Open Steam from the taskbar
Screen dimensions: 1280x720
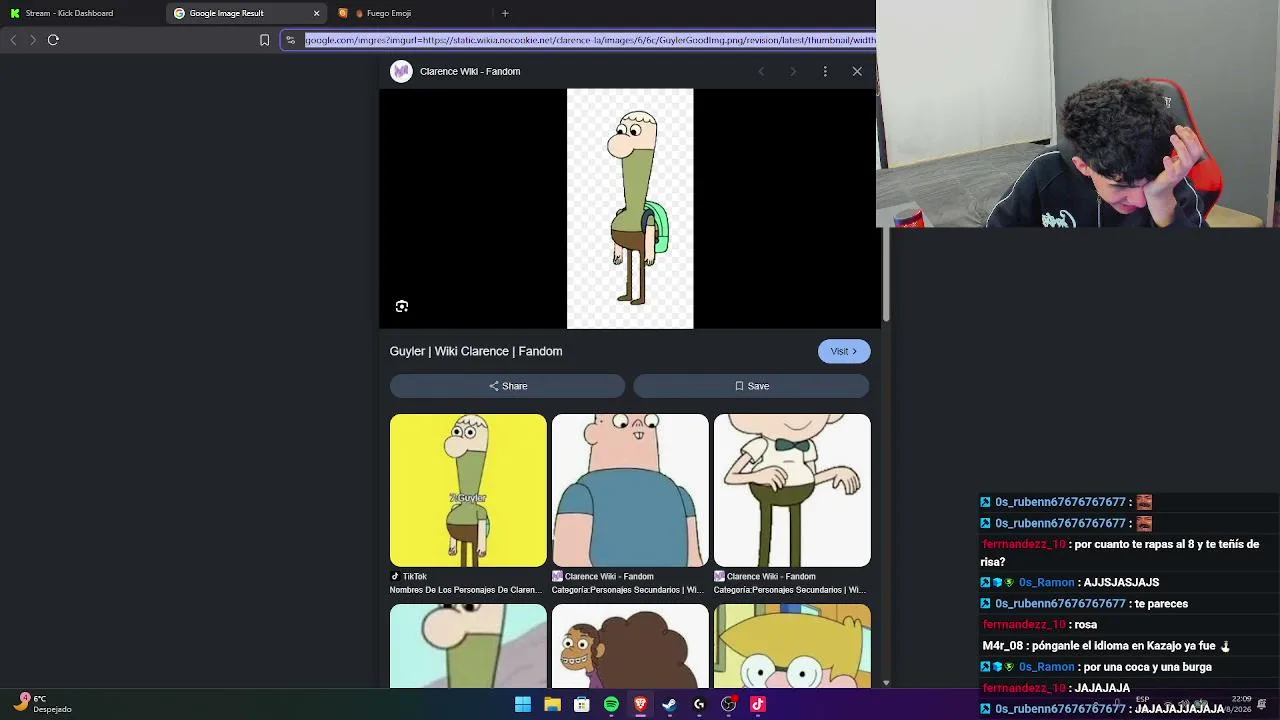click(x=669, y=705)
